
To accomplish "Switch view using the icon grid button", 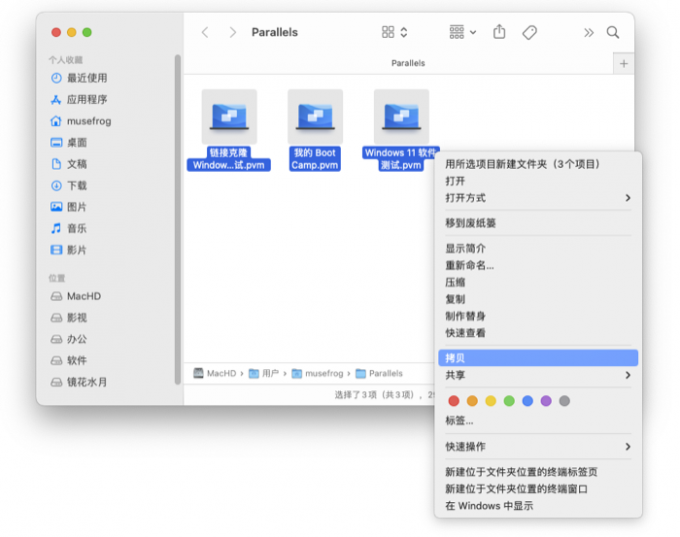I will [x=394, y=32].
